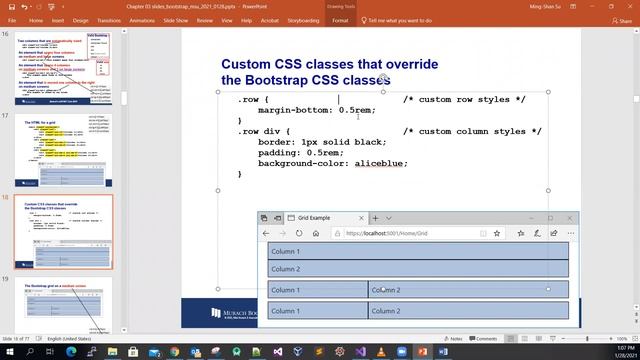Start presentation from beginning toolbar icon

click(51, 7)
